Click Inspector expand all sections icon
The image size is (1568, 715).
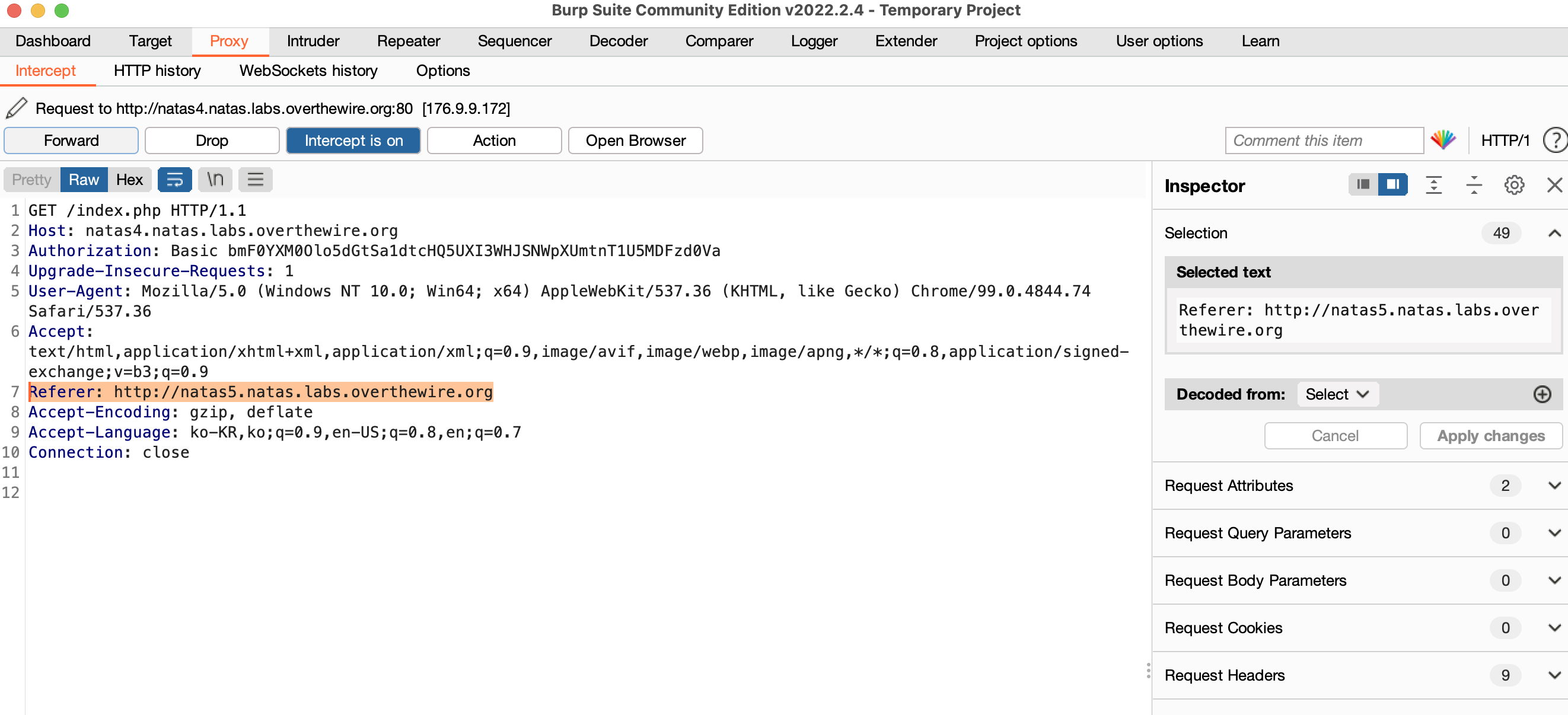click(1433, 185)
